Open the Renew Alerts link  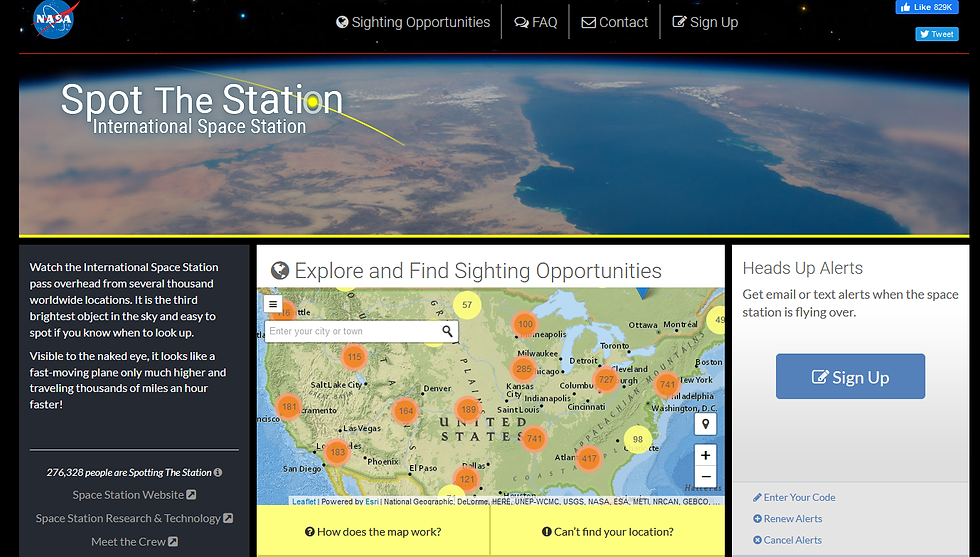point(788,519)
